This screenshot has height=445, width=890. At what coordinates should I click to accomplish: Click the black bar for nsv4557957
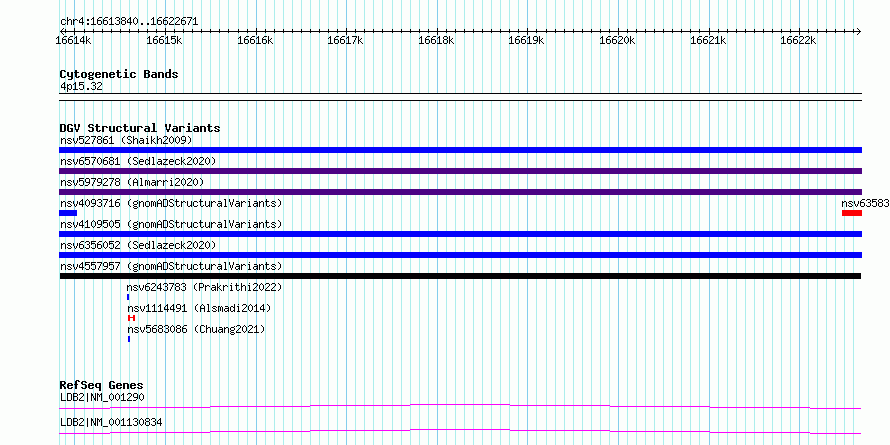[460, 276]
